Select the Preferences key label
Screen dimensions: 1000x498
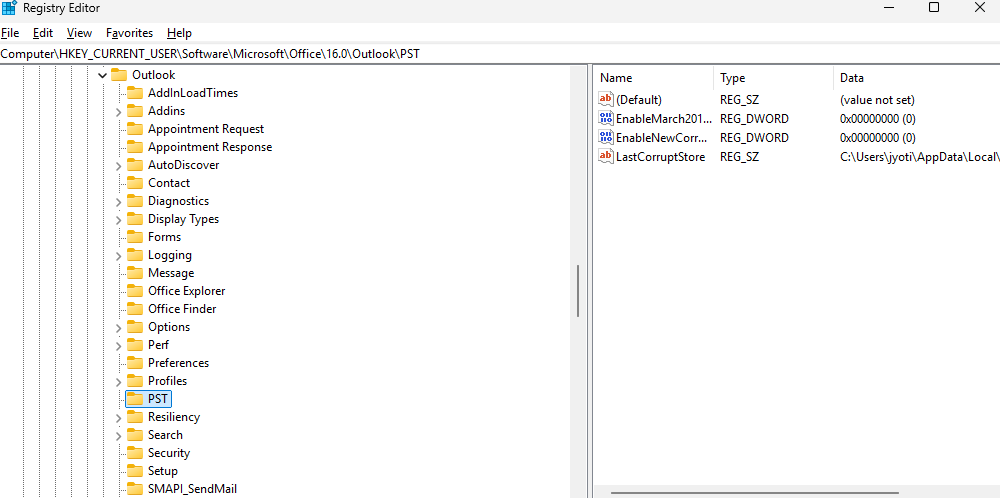(x=179, y=363)
